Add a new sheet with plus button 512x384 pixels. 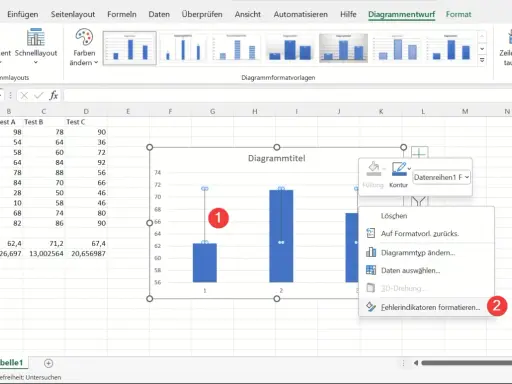48,363
